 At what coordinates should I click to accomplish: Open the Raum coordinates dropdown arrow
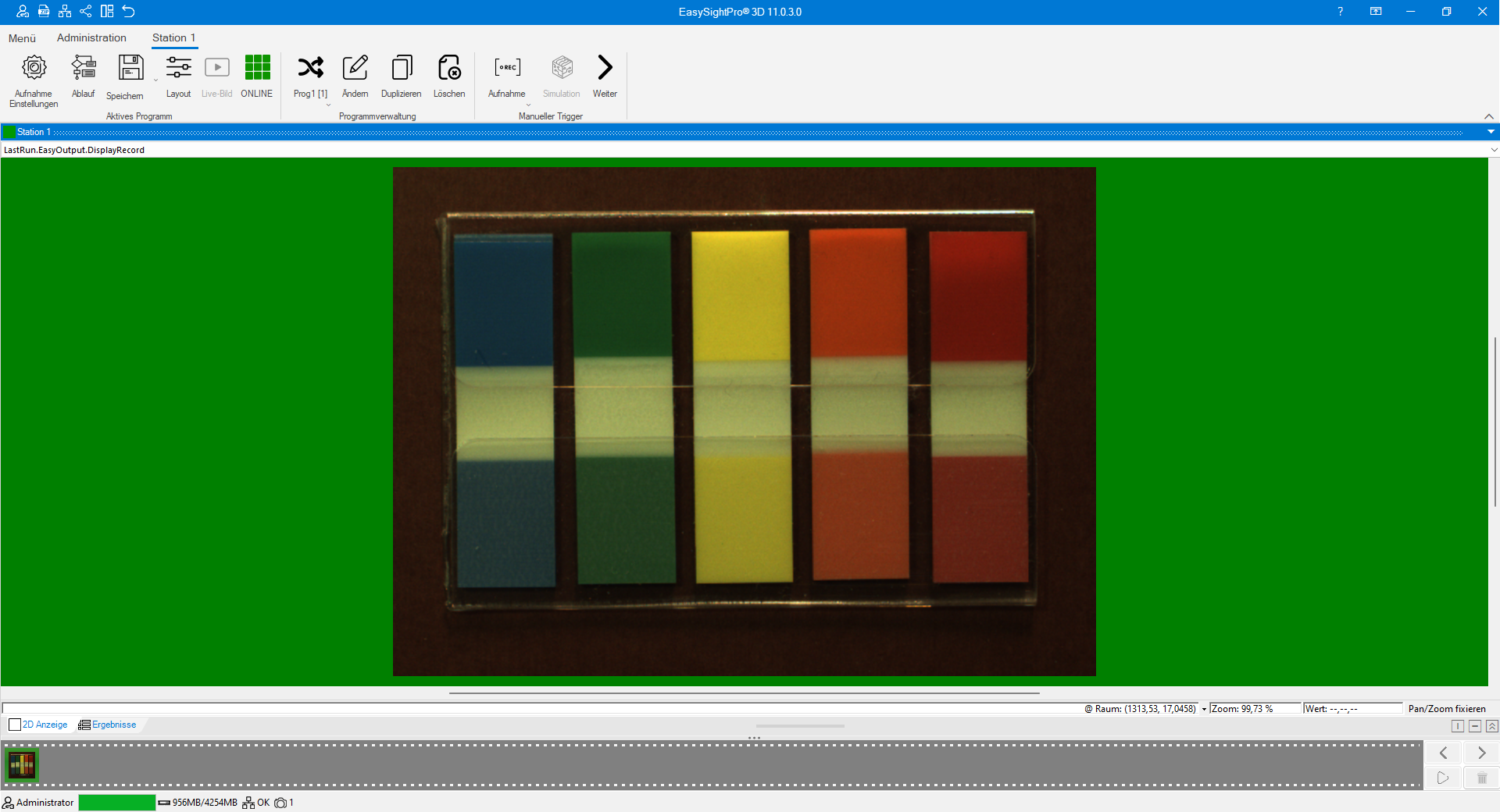pyautogui.click(x=1204, y=709)
